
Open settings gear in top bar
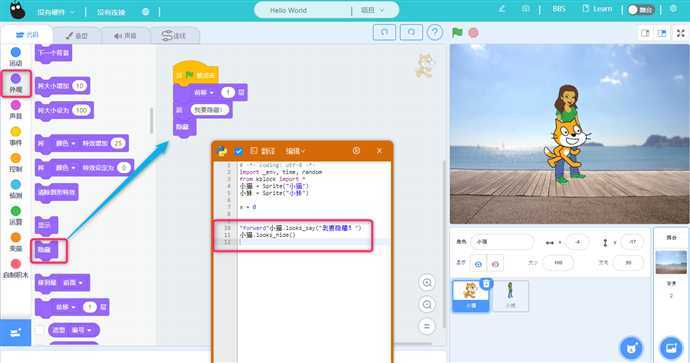click(x=673, y=9)
